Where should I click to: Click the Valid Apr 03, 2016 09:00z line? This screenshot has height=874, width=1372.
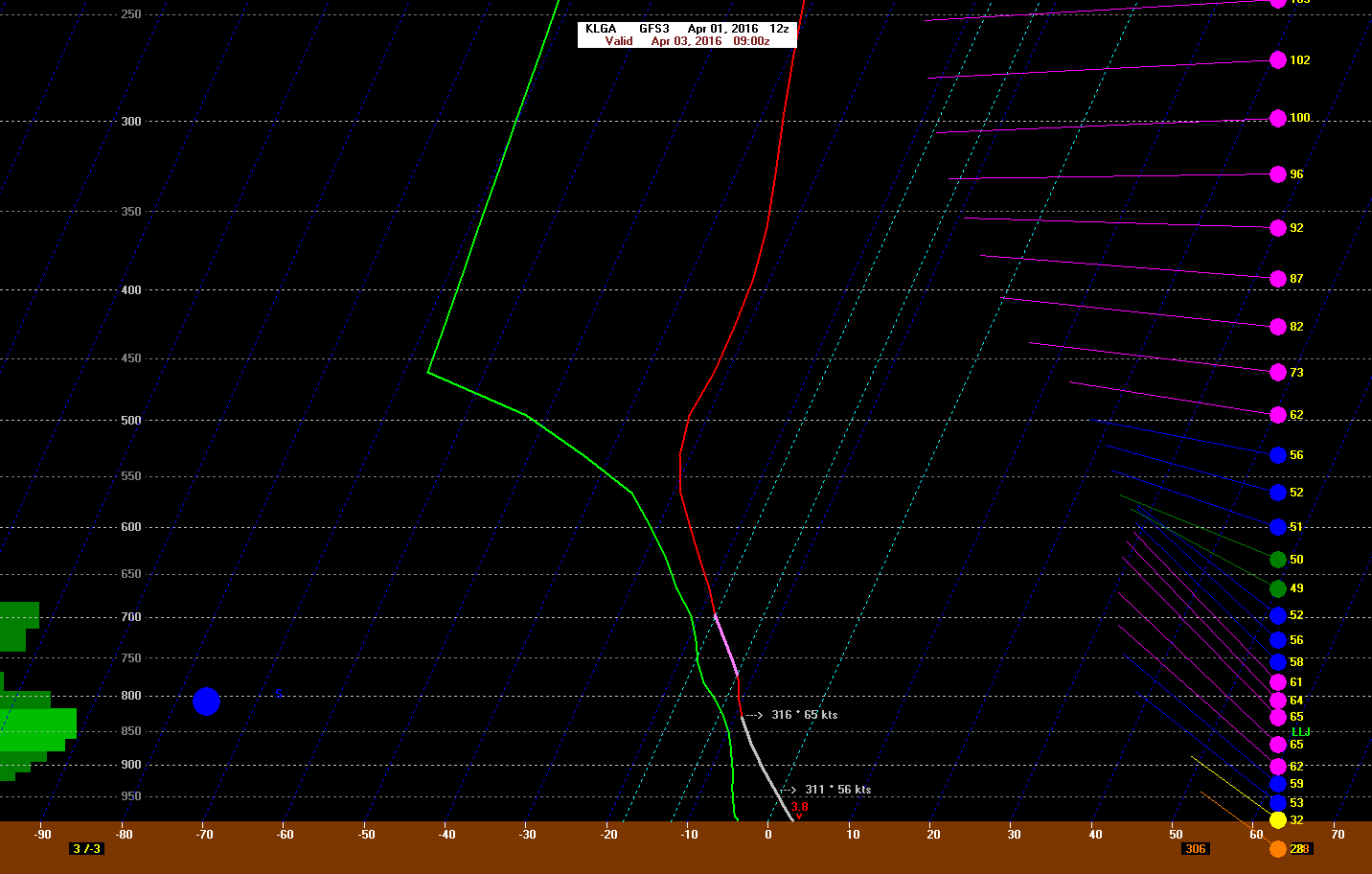coord(687,41)
